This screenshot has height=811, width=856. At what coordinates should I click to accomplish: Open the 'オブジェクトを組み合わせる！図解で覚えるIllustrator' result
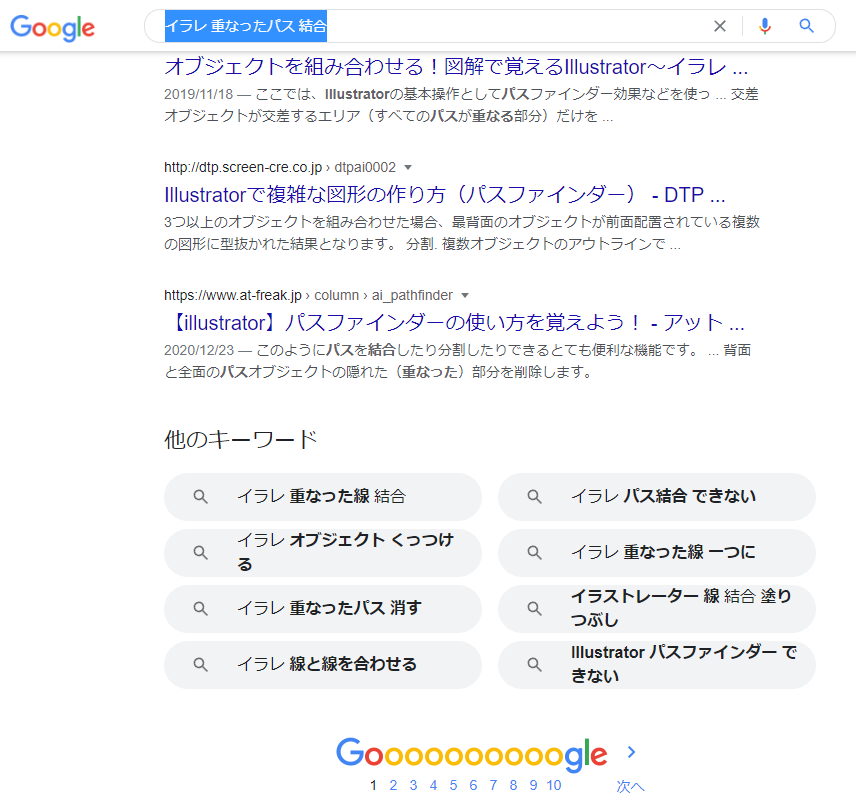[456, 67]
